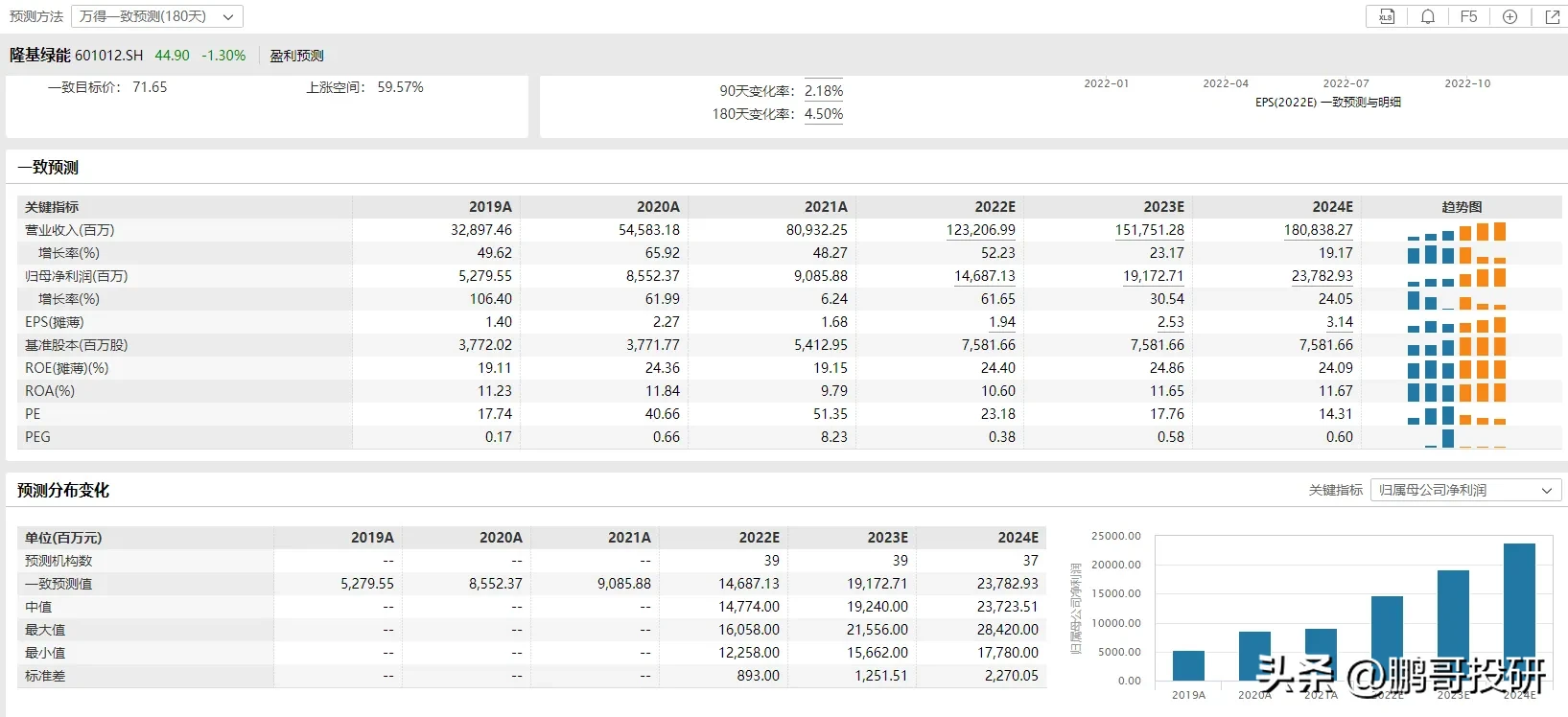Click the top table's underlined 23,782.93 forecast

pyautogui.click(x=1322, y=276)
